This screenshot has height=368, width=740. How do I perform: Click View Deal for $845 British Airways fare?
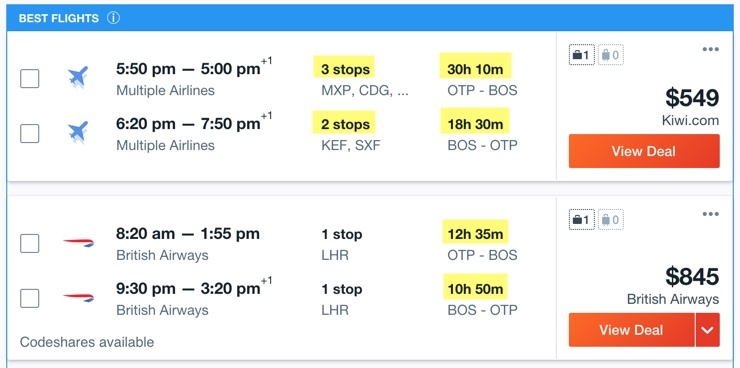click(631, 330)
